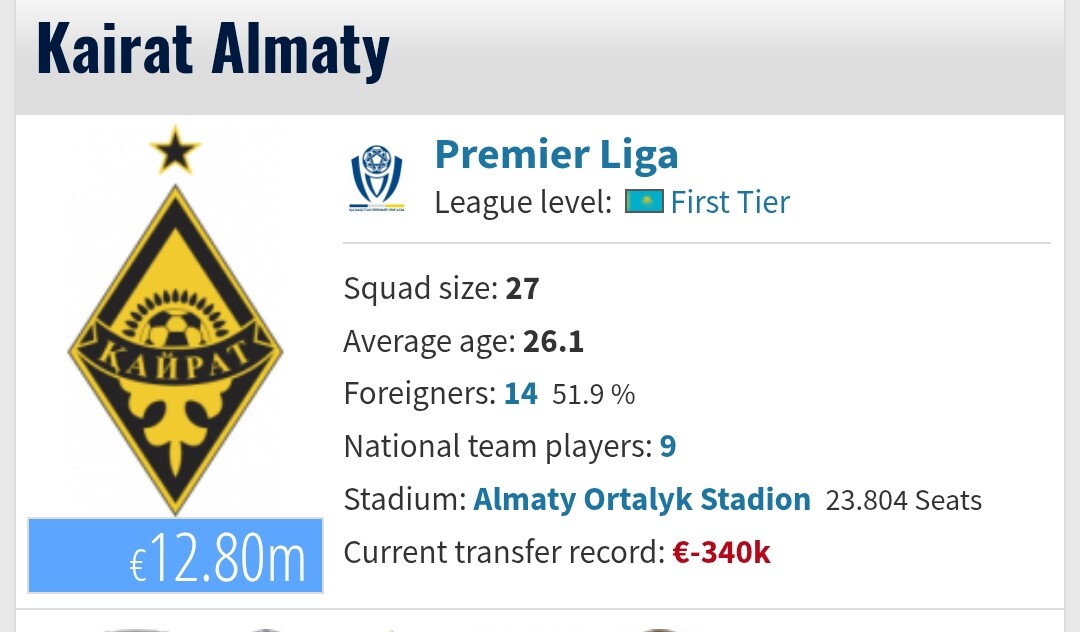
Task: Click the black star above the crest
Action: point(175,149)
